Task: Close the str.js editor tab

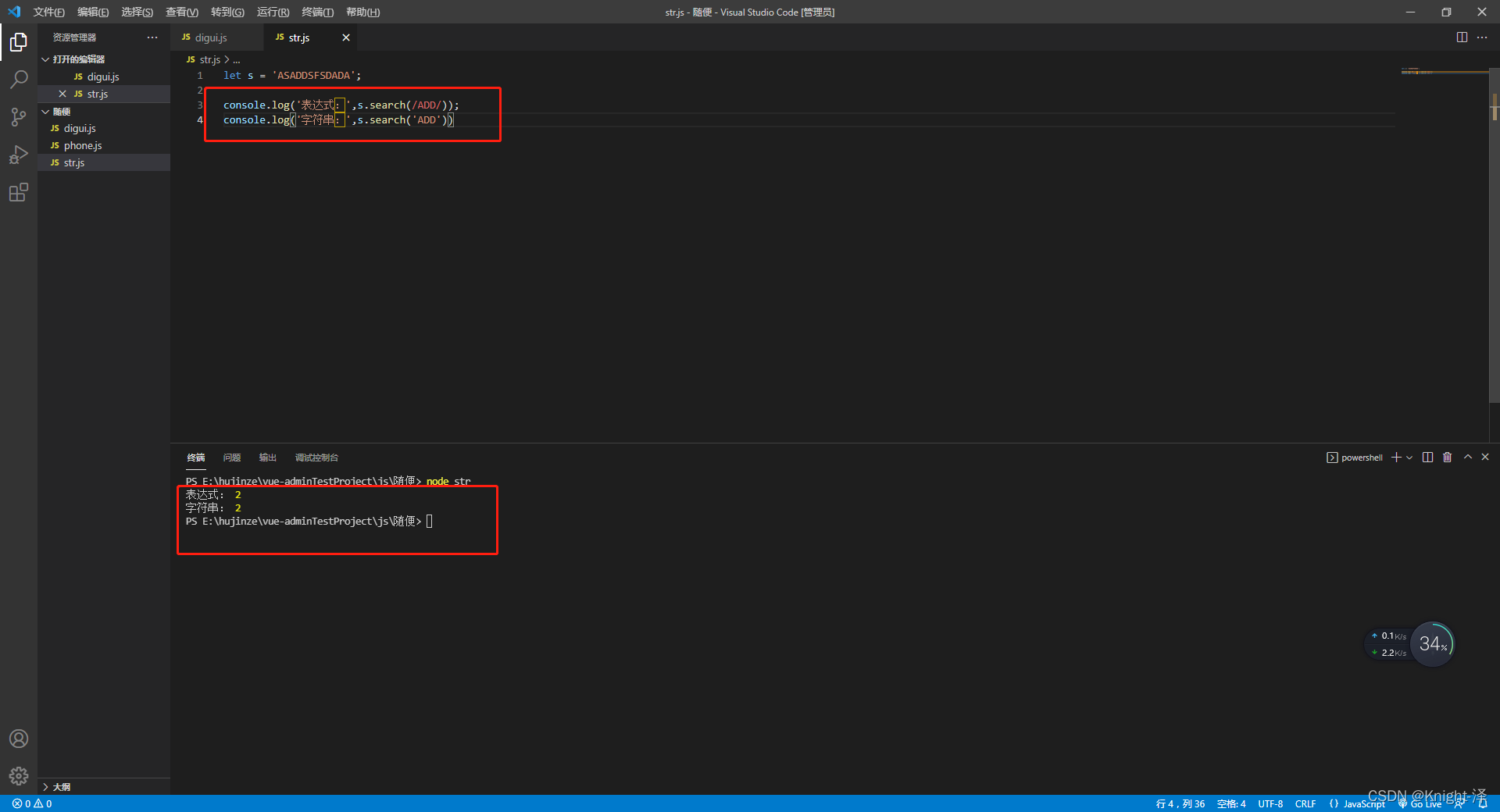Action: tap(346, 37)
